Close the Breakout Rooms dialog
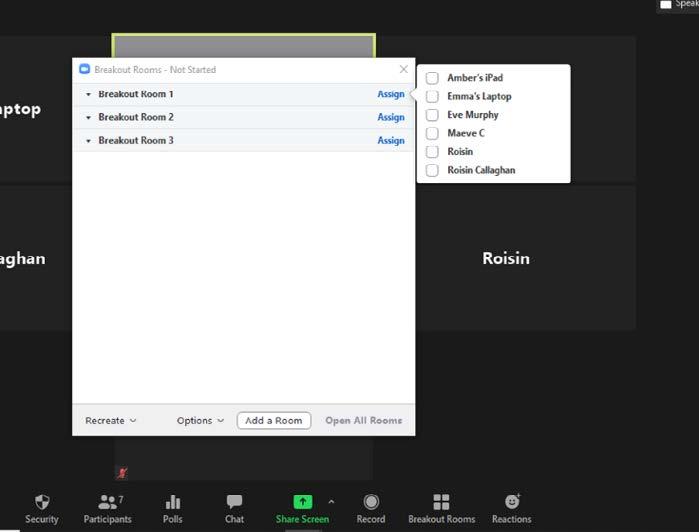The width and height of the screenshot is (699, 532). [x=403, y=69]
